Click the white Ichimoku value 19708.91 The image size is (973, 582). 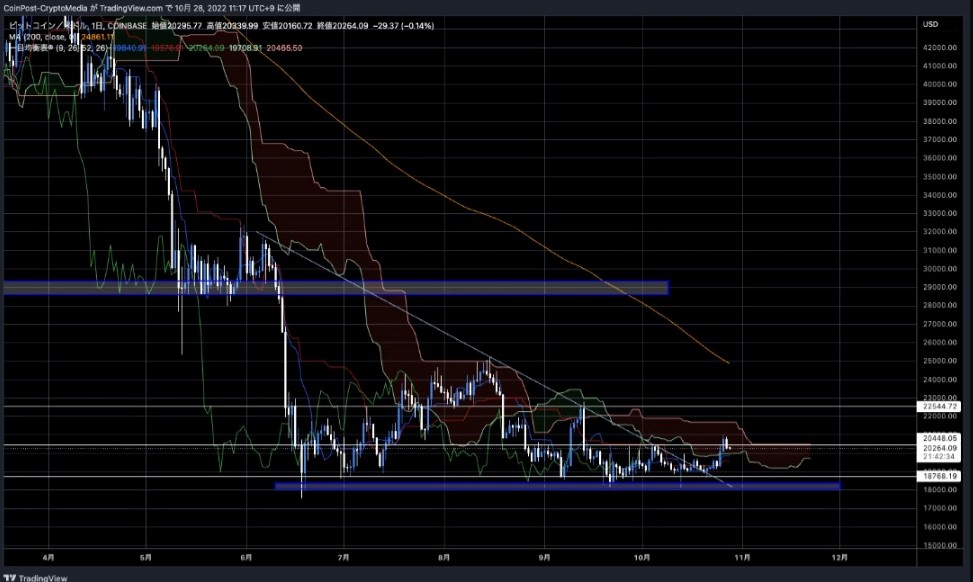pyautogui.click(x=245, y=48)
